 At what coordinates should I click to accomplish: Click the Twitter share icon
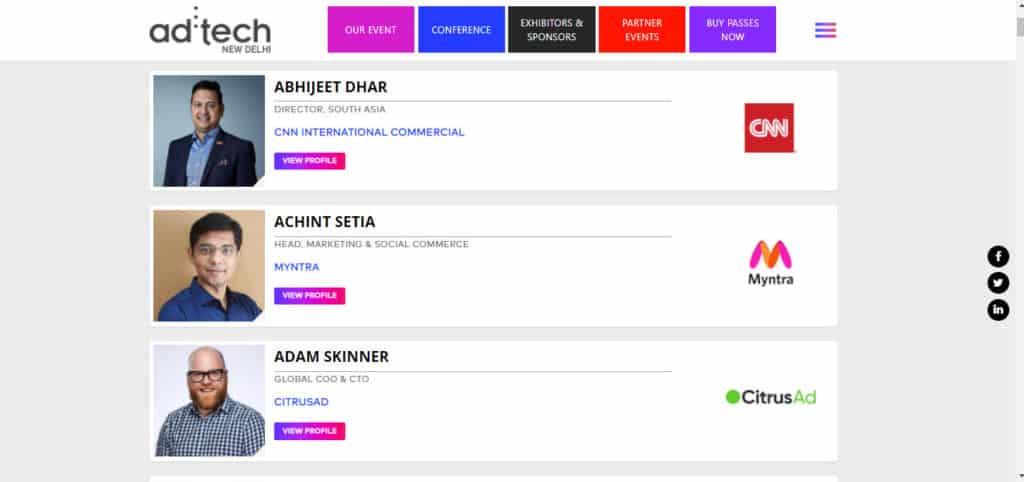click(998, 283)
